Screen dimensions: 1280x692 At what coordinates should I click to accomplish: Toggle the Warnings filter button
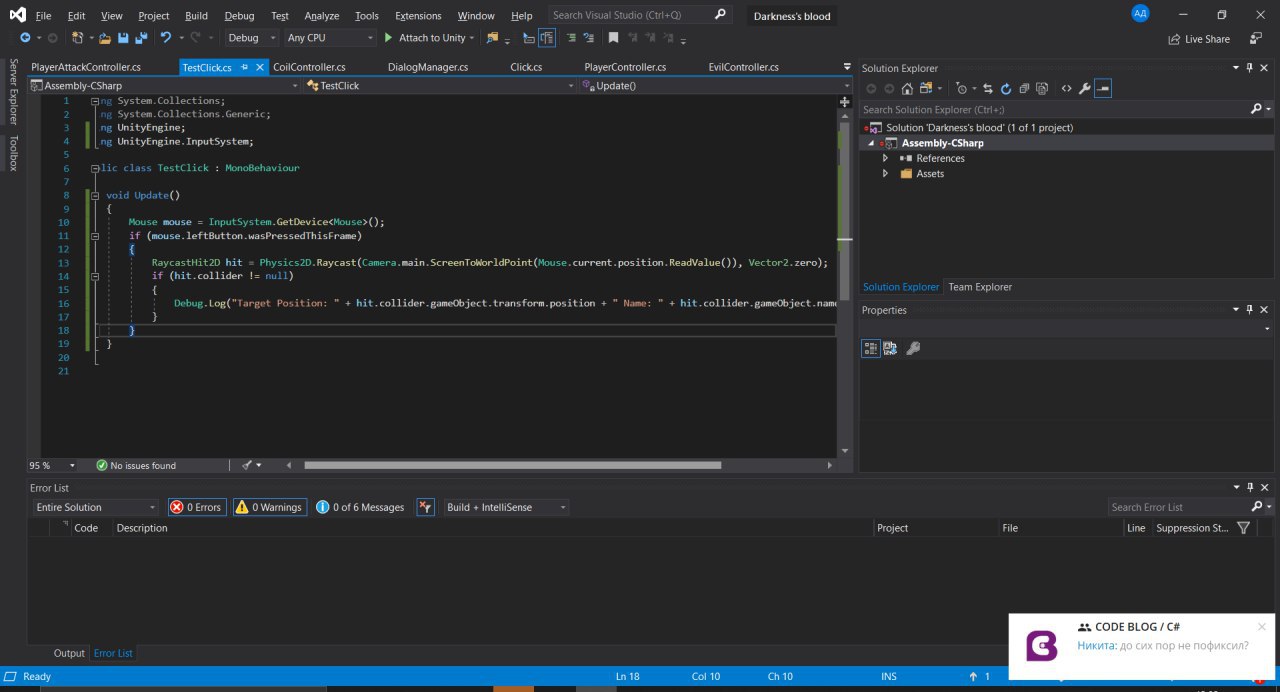(x=270, y=507)
